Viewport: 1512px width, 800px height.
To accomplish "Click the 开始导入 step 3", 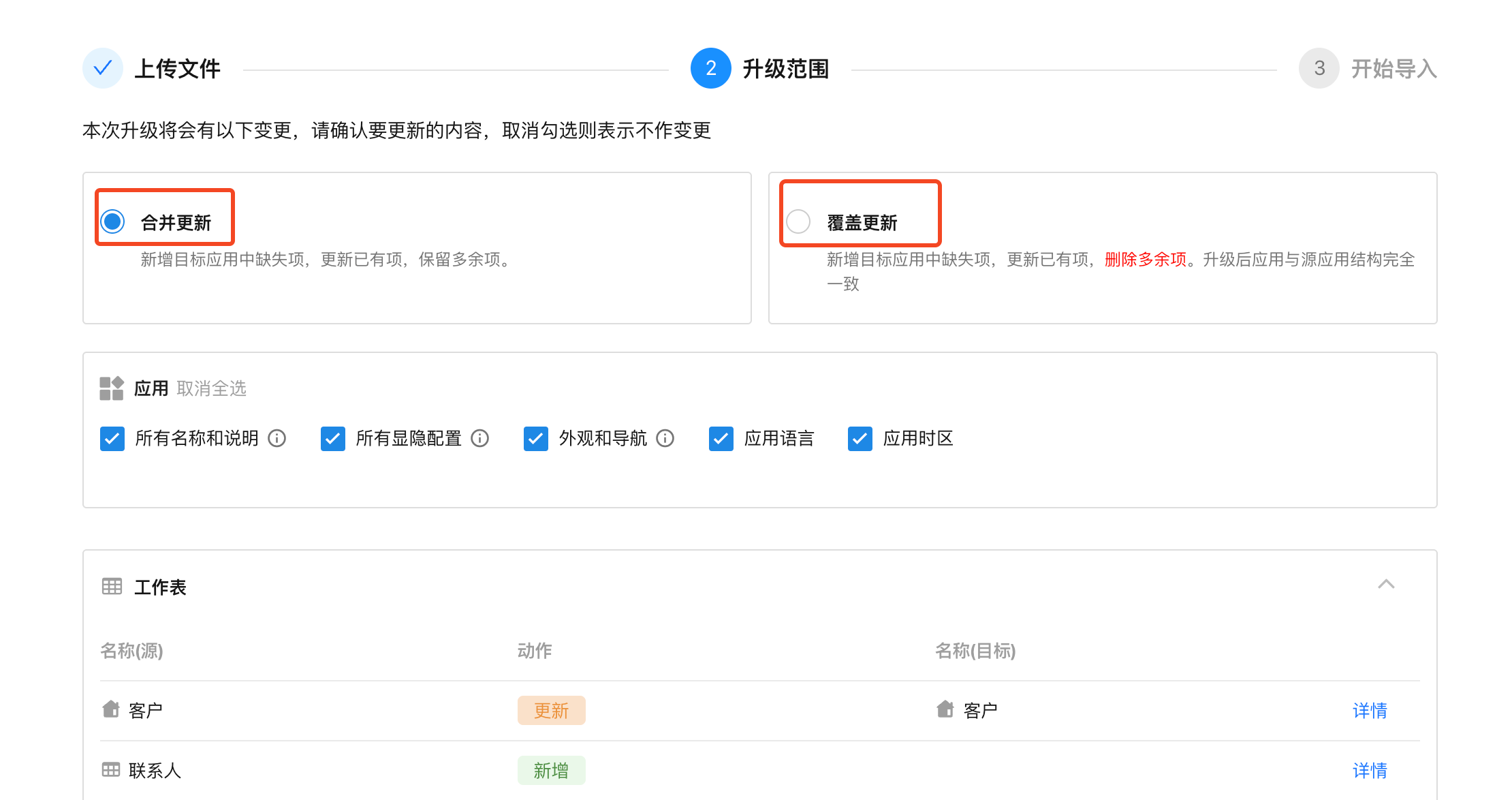I will click(1319, 68).
